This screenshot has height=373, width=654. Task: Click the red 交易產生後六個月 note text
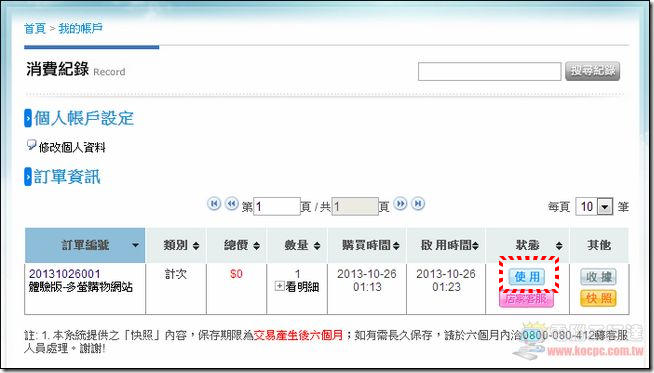pyautogui.click(x=298, y=335)
